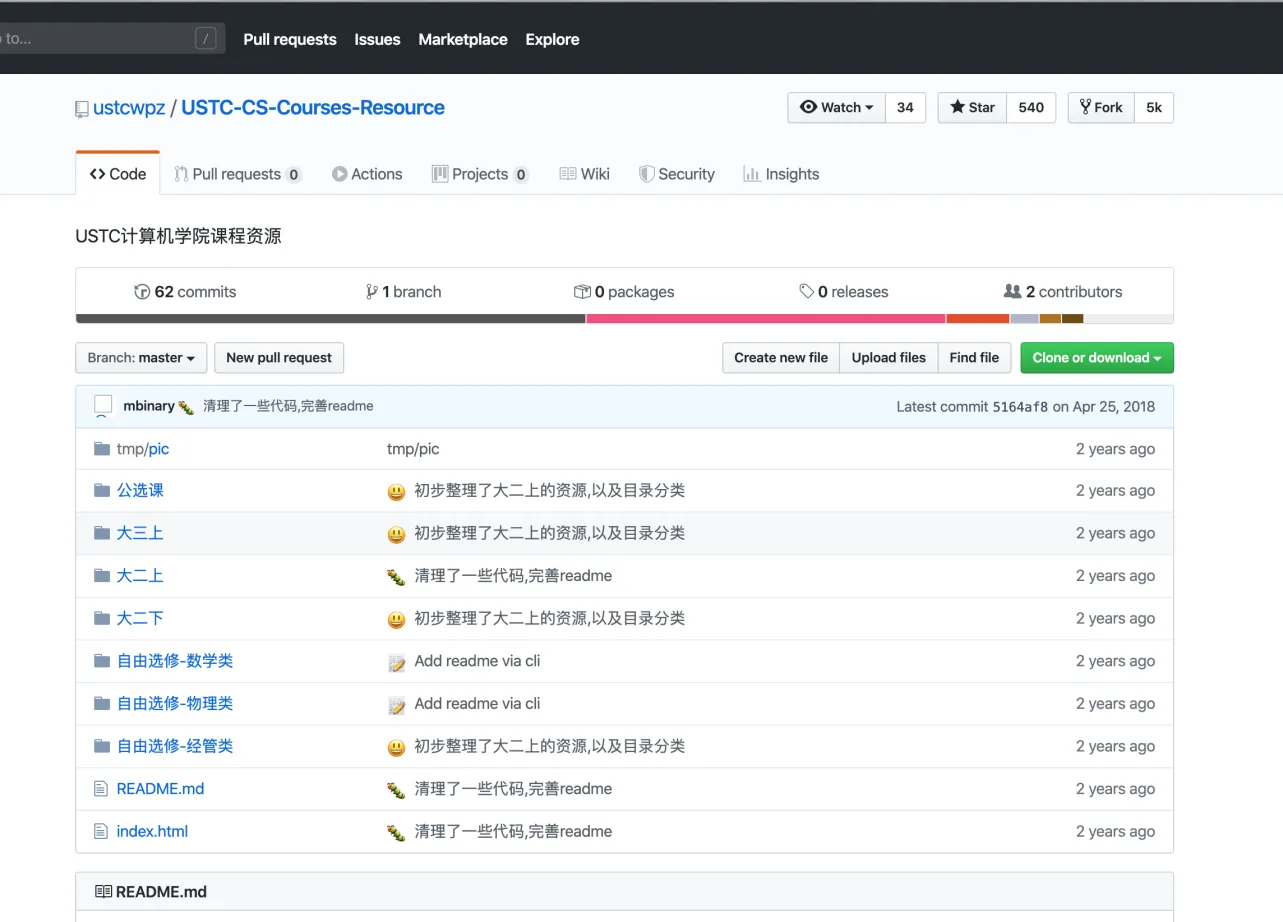This screenshot has height=922, width=1283.
Task: Click the commits clock icon
Action: coord(142,292)
